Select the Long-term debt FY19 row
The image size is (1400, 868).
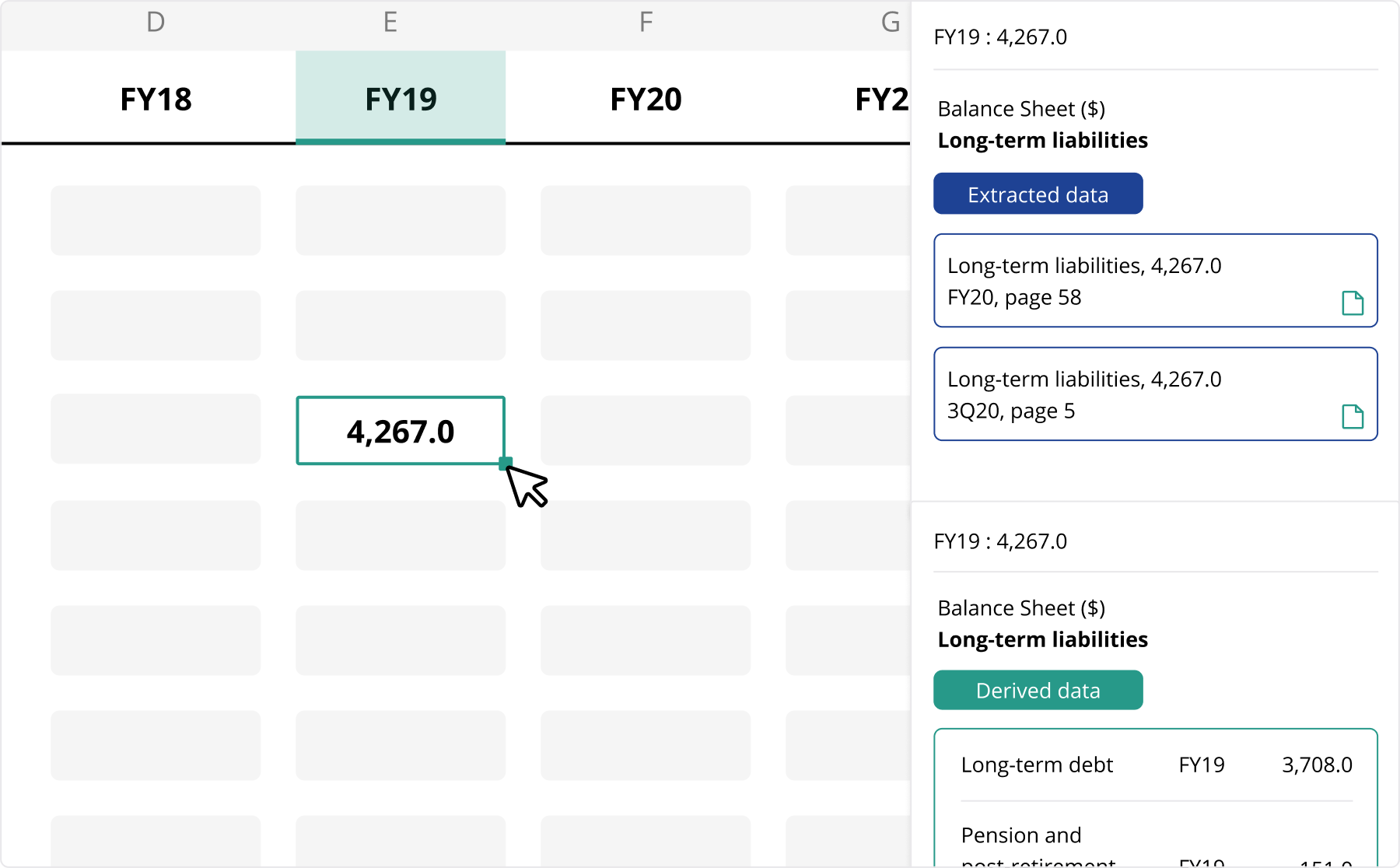[x=1157, y=765]
